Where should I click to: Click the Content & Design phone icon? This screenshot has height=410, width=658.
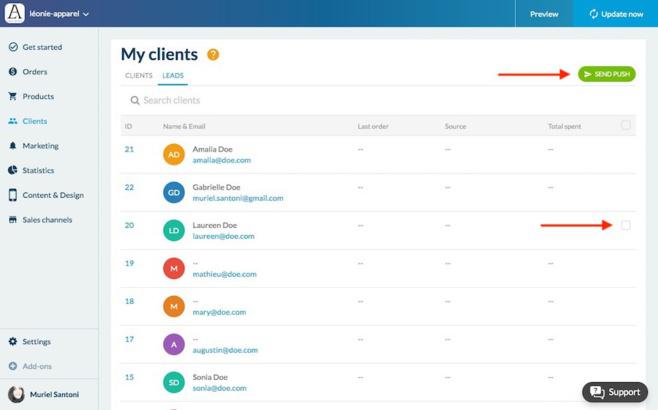click(x=13, y=195)
